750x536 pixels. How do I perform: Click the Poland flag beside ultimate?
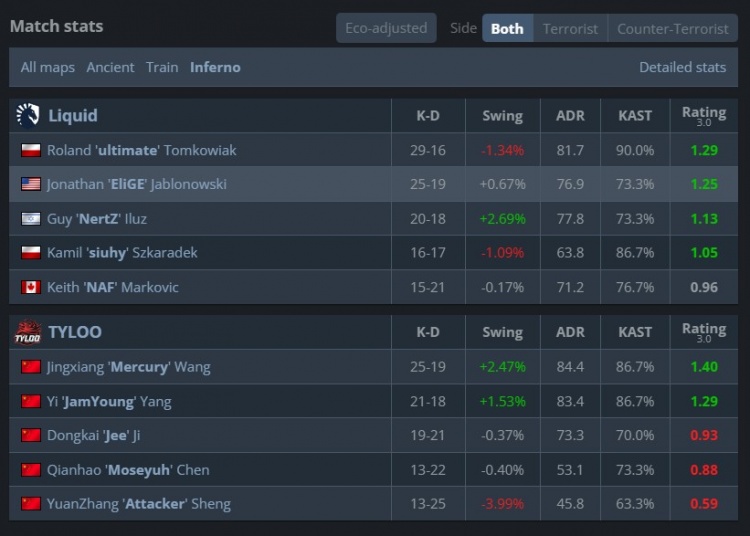[x=30, y=150]
